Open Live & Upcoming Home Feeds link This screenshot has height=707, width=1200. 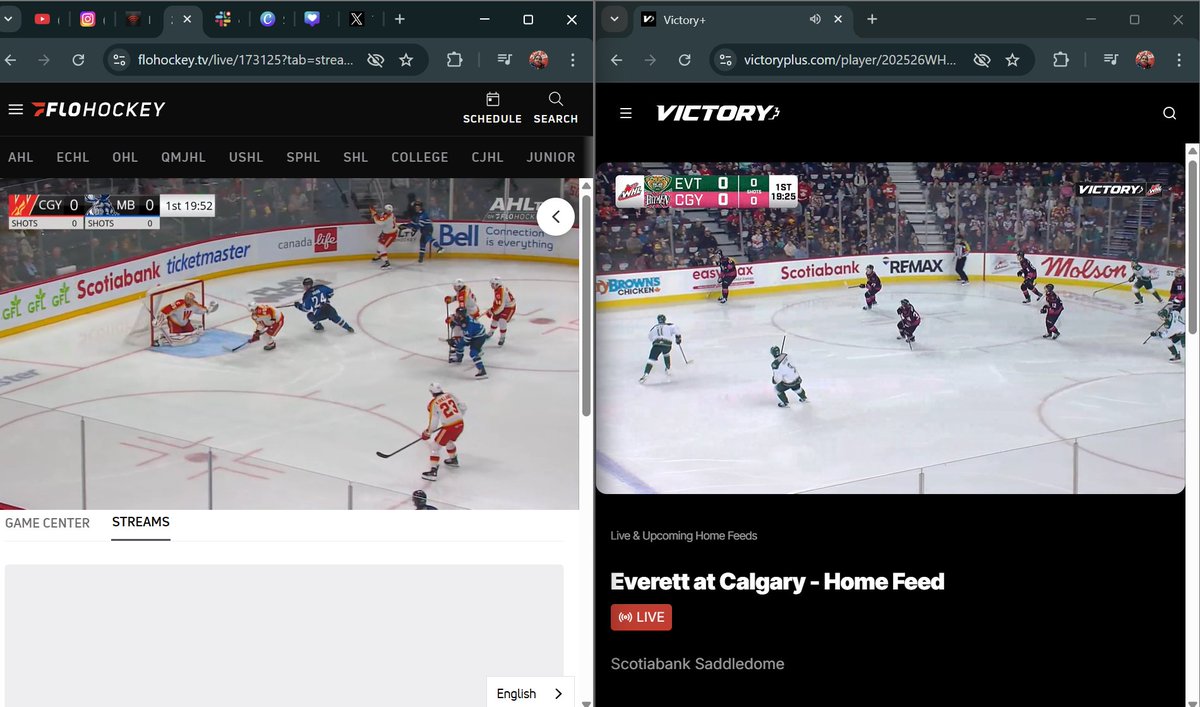coord(684,536)
